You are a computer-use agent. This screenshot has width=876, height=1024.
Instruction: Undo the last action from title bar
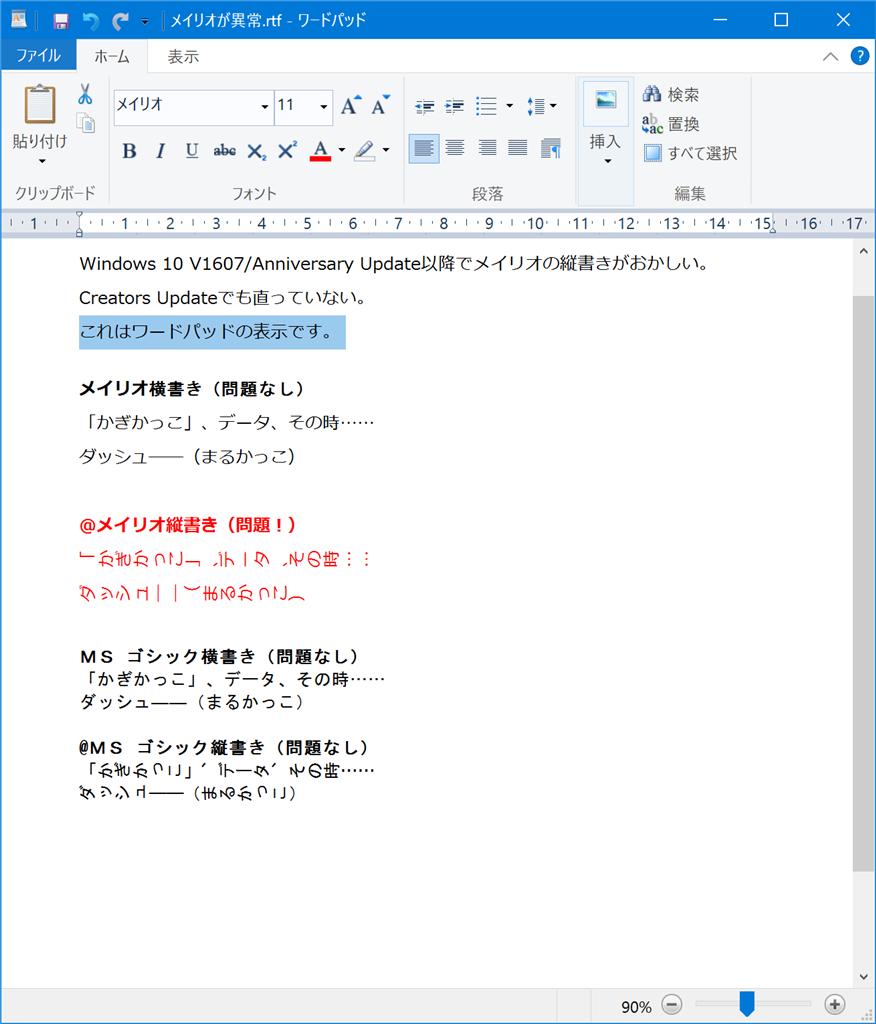90,22
